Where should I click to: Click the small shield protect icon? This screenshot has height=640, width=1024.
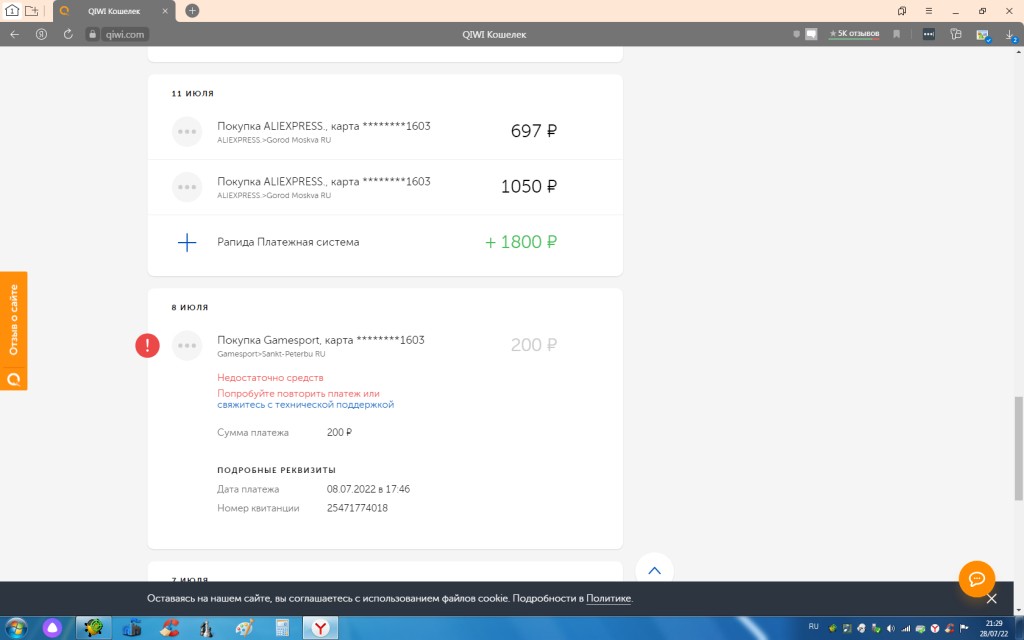point(796,34)
